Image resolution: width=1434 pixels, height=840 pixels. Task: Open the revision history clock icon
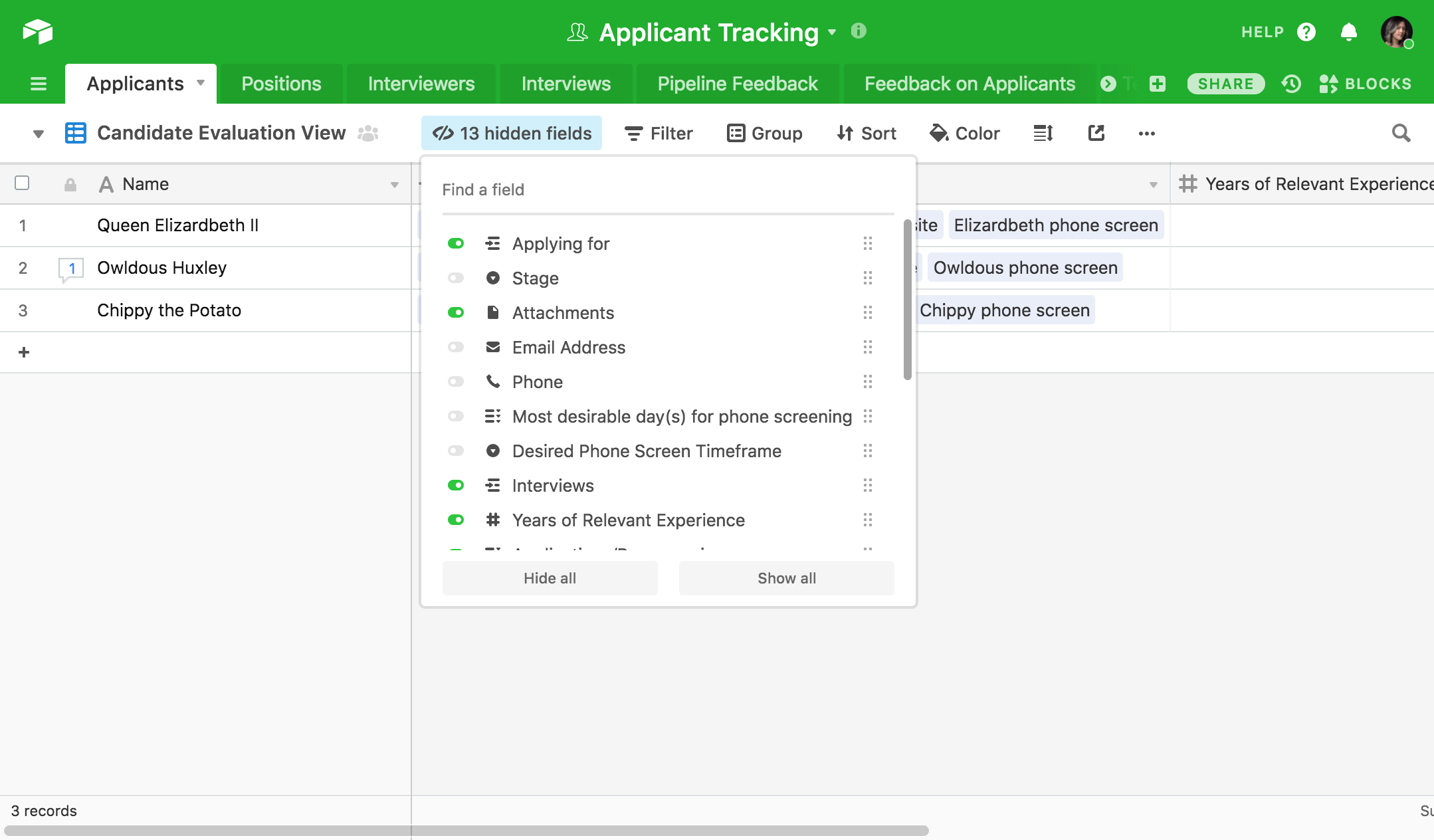point(1291,84)
